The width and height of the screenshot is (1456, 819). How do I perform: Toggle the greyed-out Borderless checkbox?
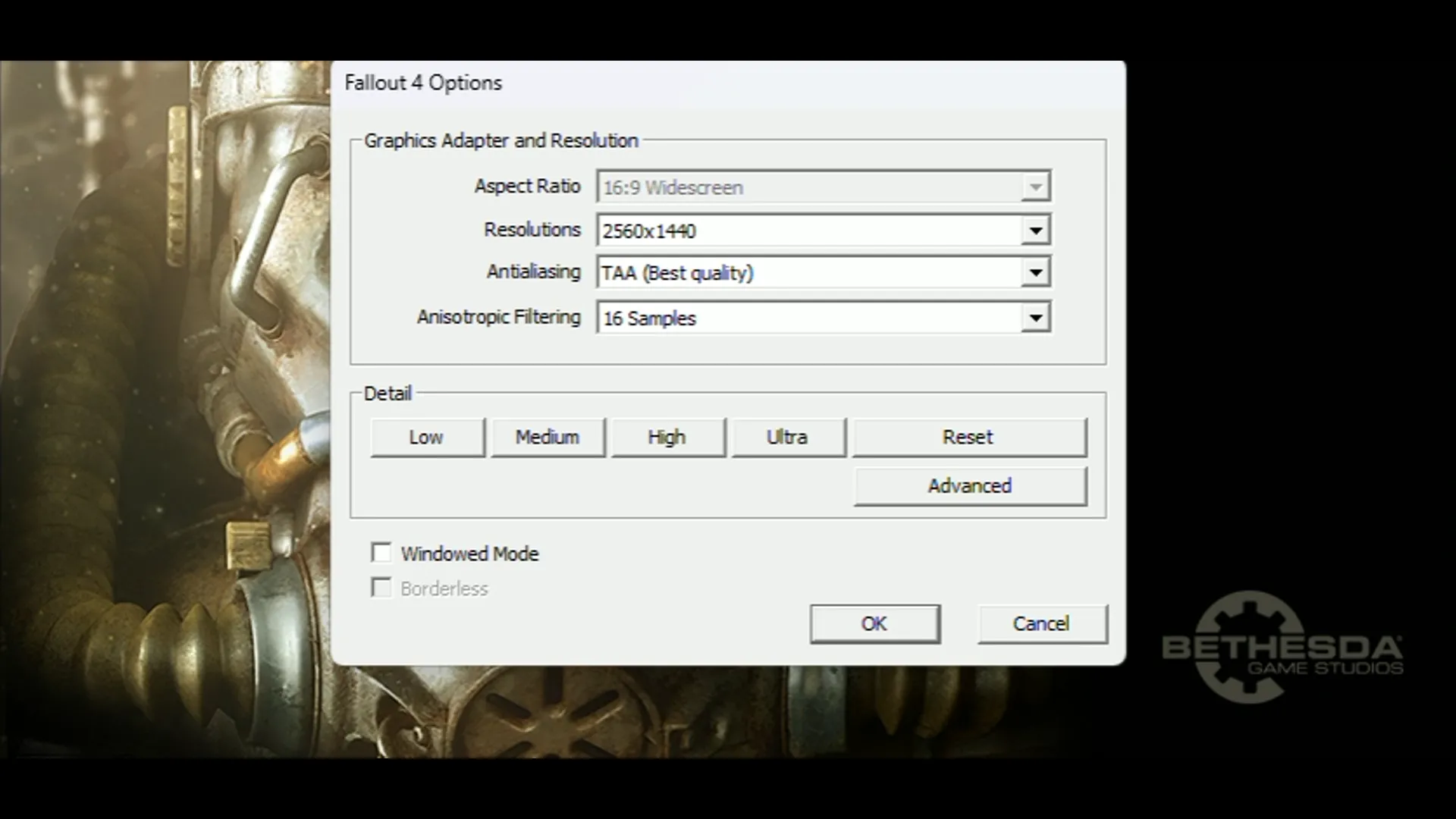[x=381, y=588]
